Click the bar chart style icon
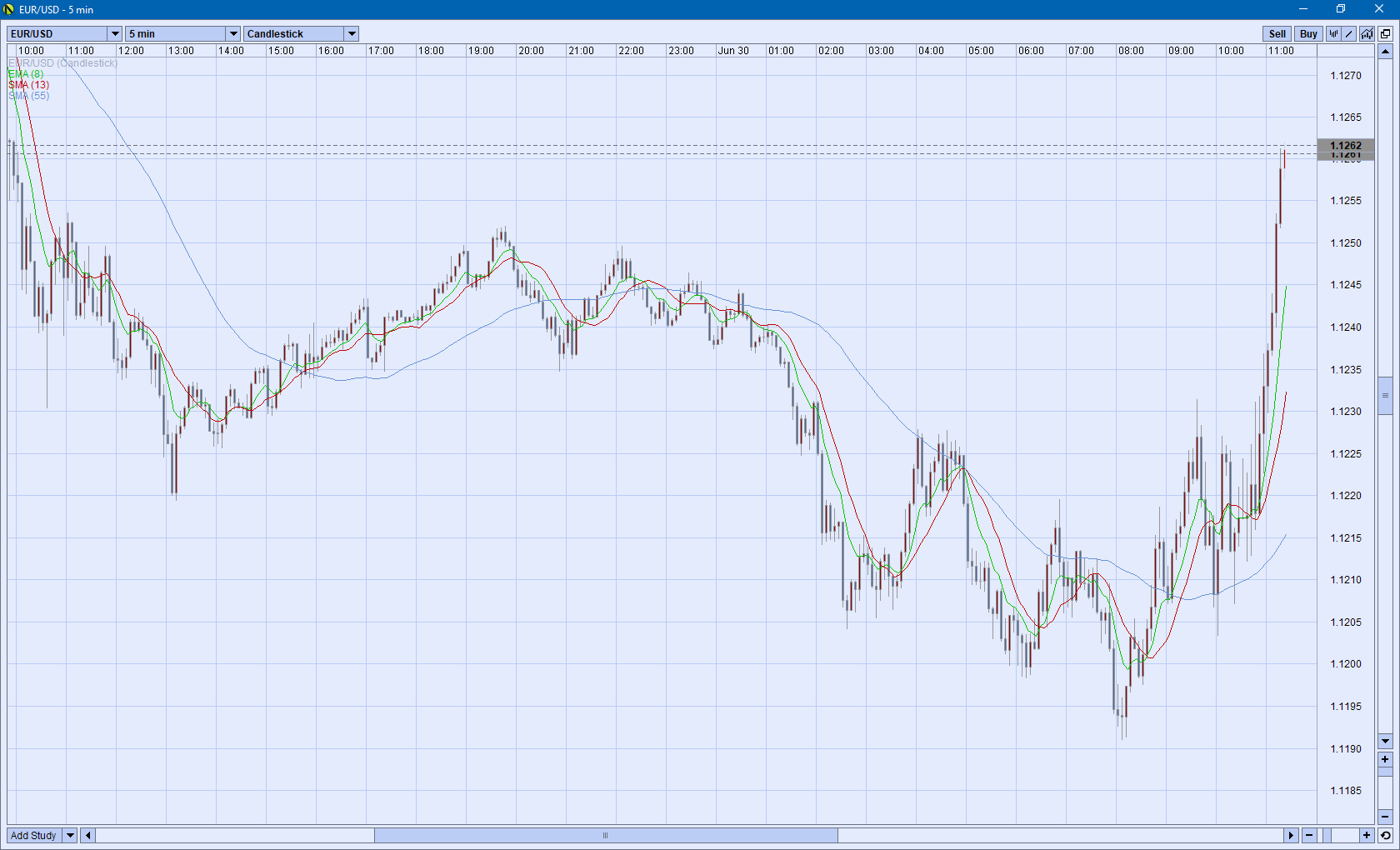Viewport: 1400px width, 850px height. (x=1333, y=34)
